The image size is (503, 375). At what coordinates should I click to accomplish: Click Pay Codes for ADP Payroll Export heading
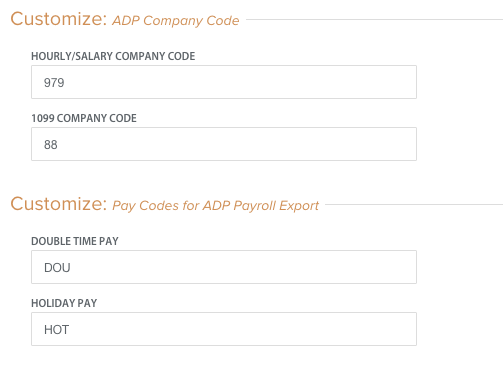[215, 206]
